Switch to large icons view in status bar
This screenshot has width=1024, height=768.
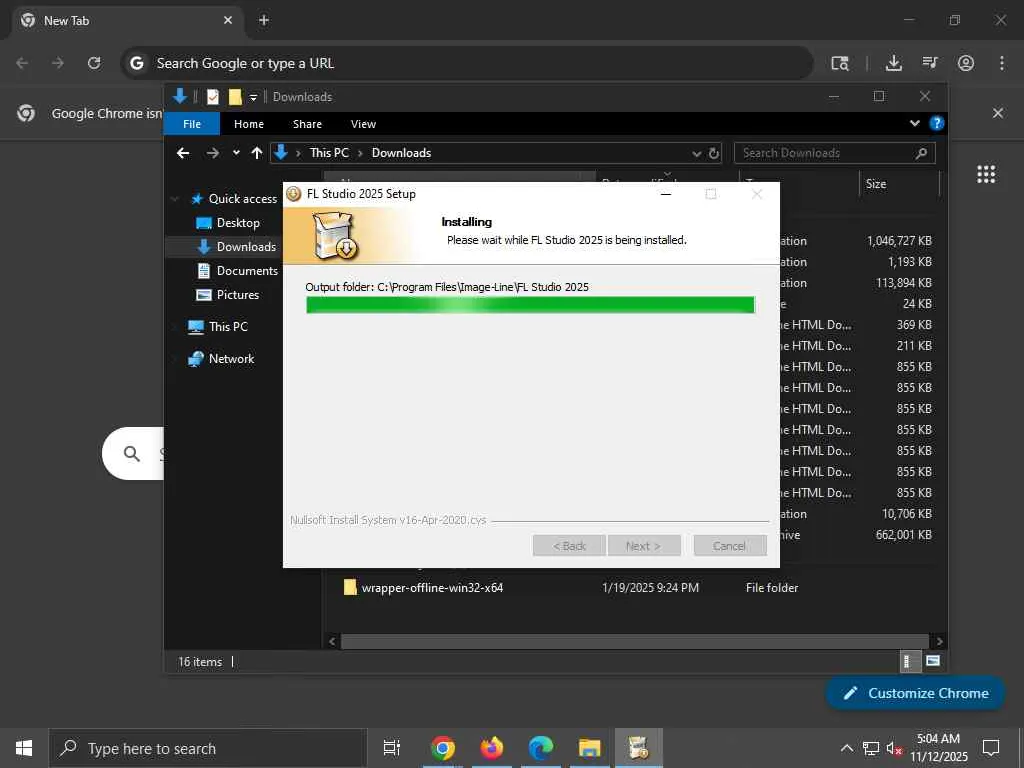(x=933, y=661)
